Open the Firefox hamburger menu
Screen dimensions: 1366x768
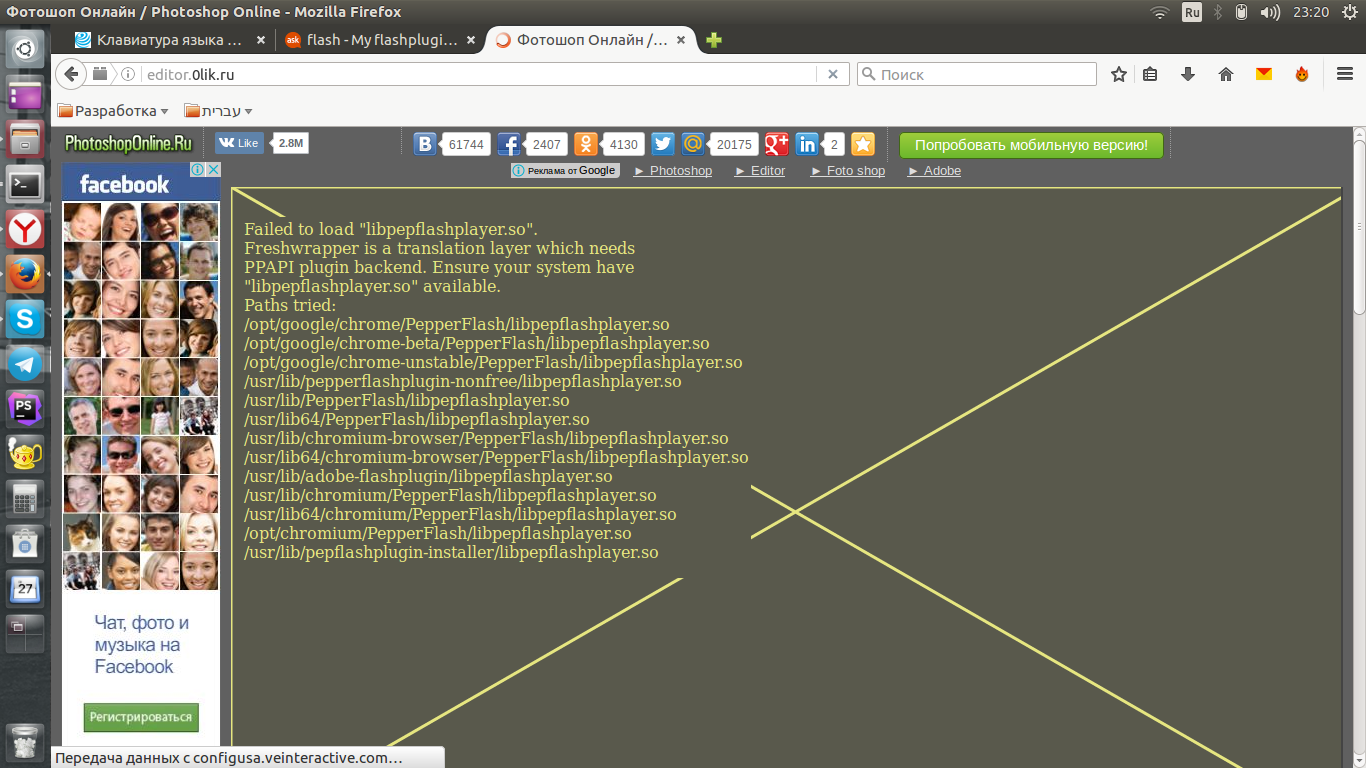[1345, 74]
